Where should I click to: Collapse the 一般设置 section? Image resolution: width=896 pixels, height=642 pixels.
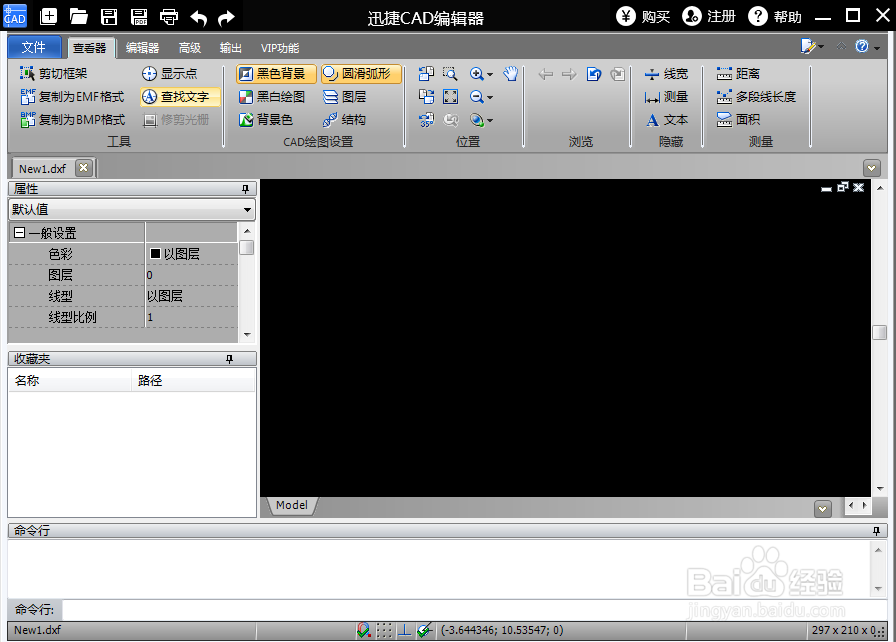(19, 232)
